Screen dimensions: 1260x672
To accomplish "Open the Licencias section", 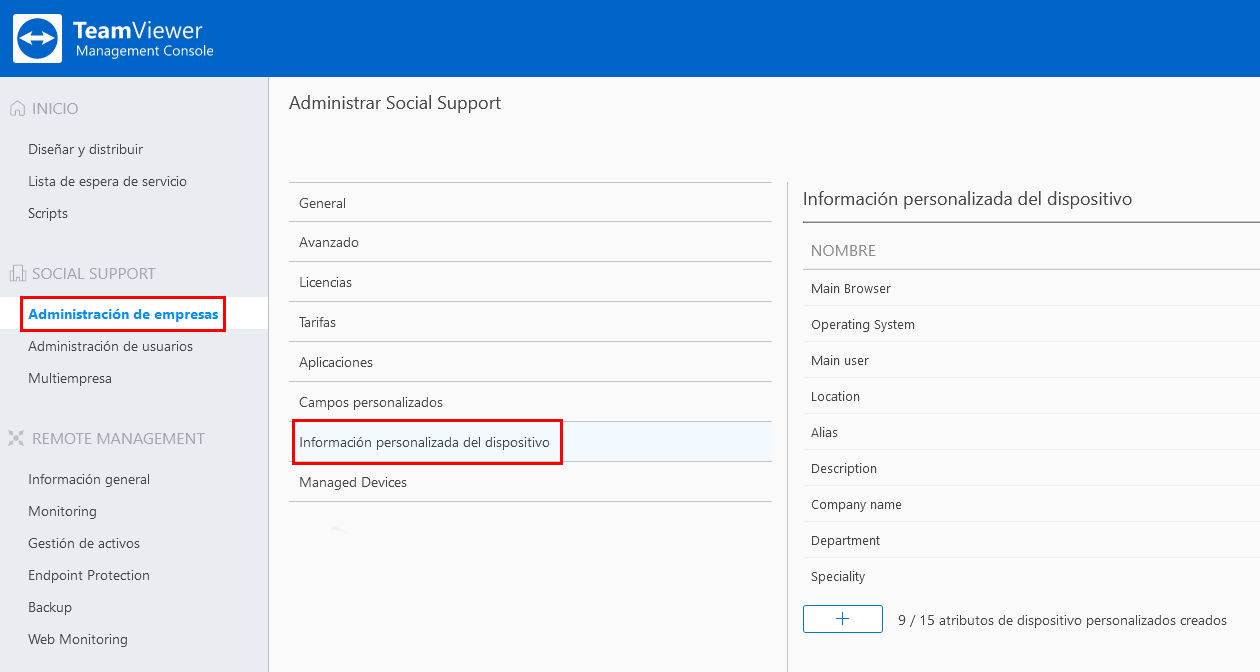I will (x=530, y=282).
